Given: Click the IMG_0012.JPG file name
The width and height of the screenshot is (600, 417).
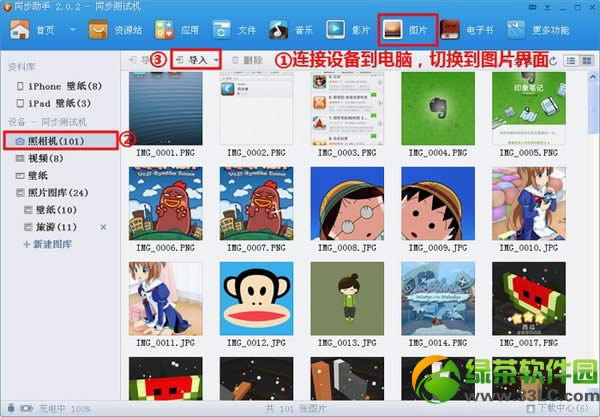Looking at the screenshot, I should click(256, 343).
